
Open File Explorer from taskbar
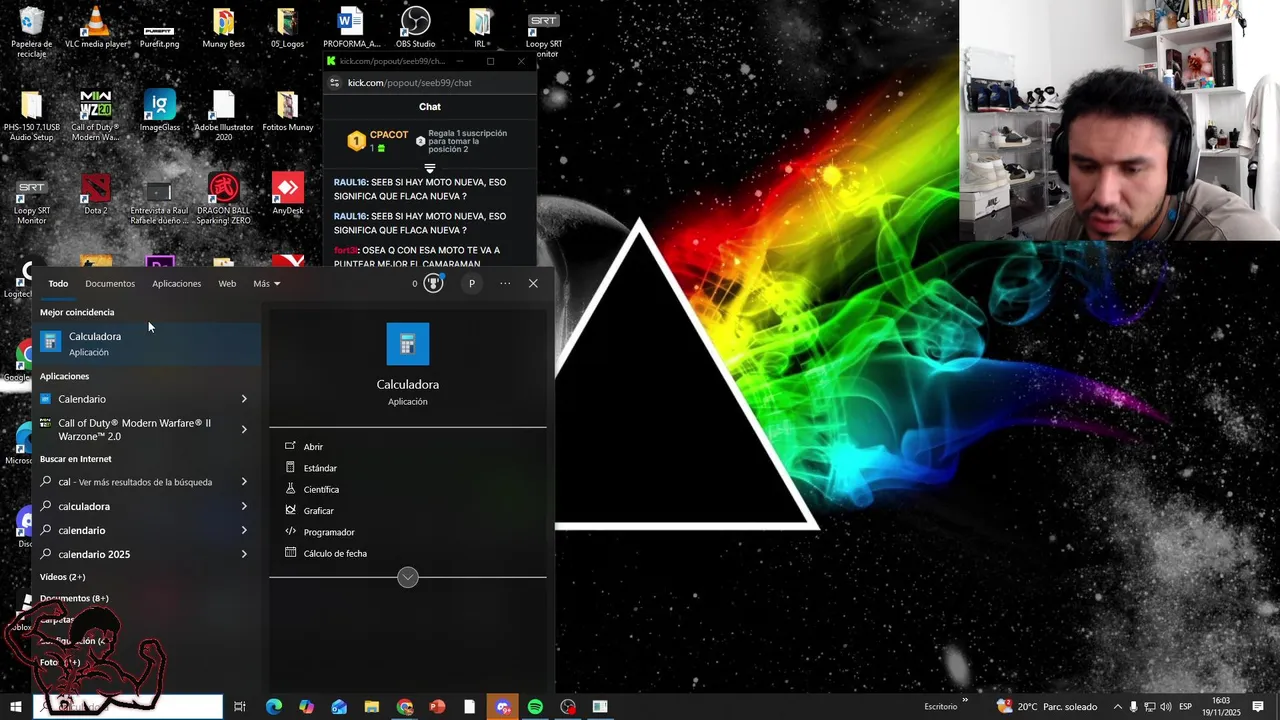point(372,707)
